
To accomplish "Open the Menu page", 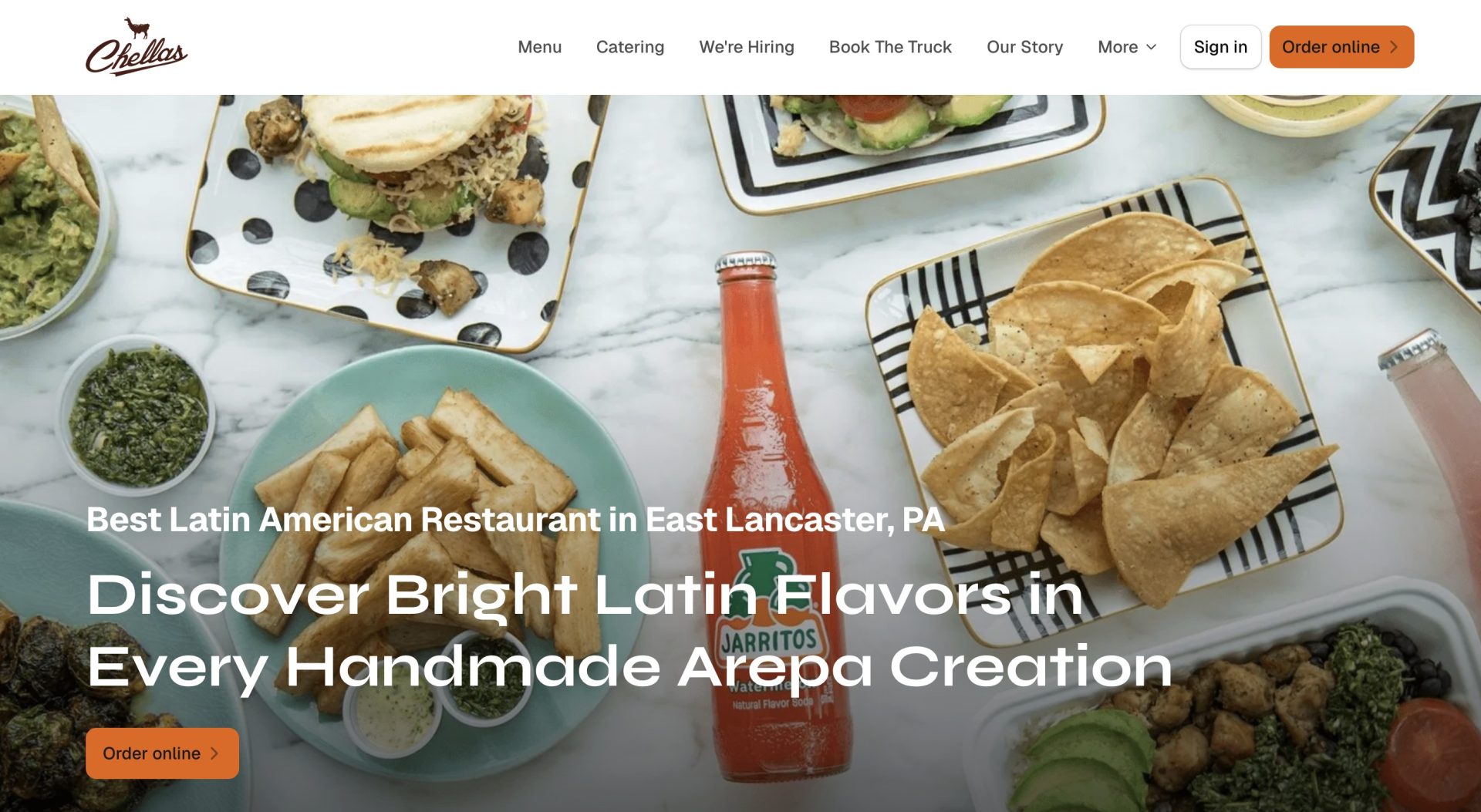I will 539,47.
